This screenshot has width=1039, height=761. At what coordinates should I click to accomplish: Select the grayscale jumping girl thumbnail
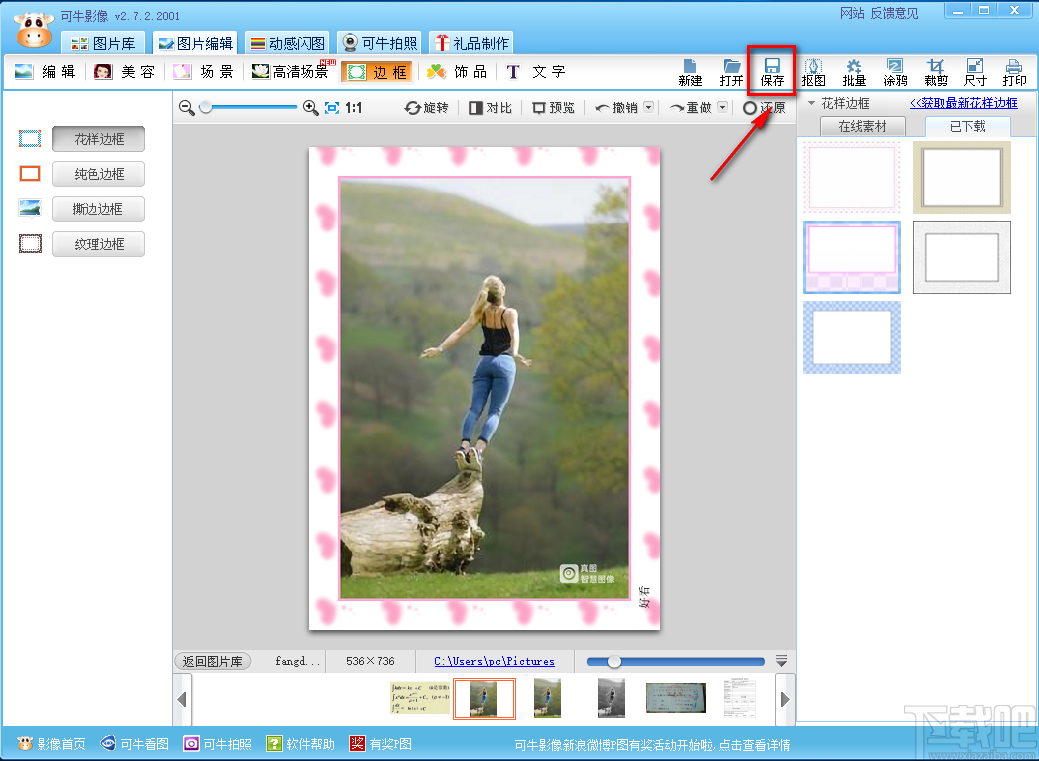coord(611,698)
